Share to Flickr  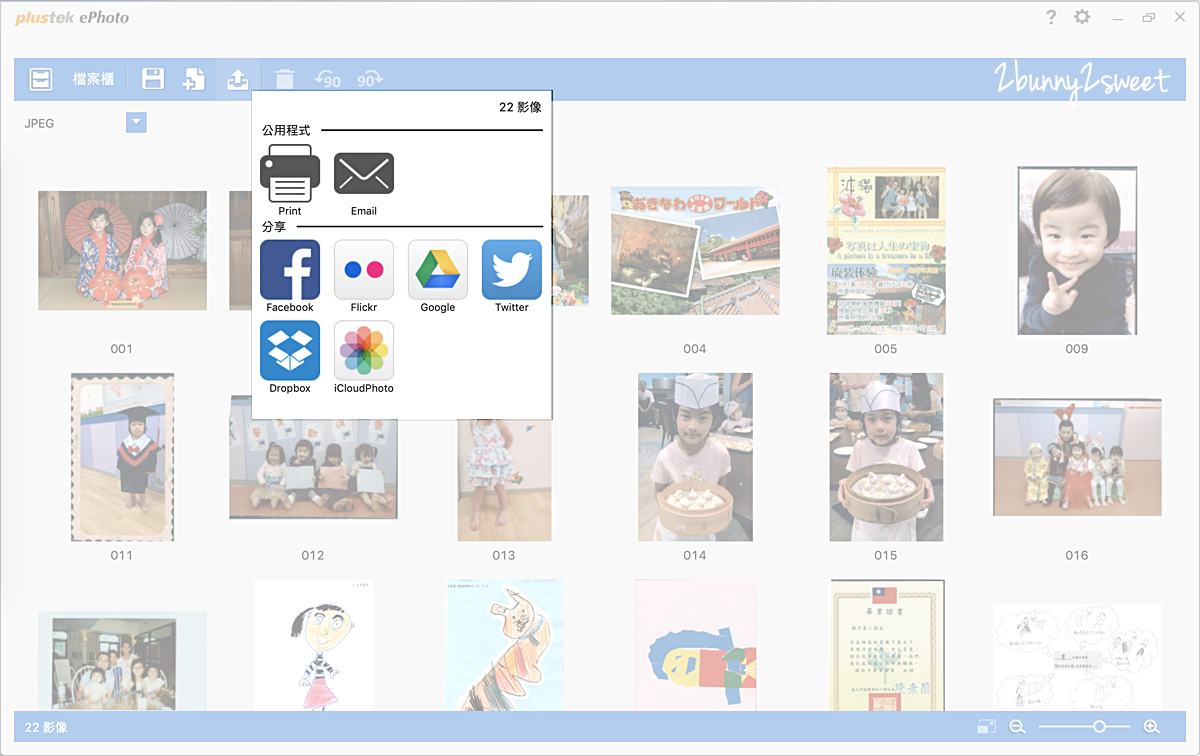[364, 276]
